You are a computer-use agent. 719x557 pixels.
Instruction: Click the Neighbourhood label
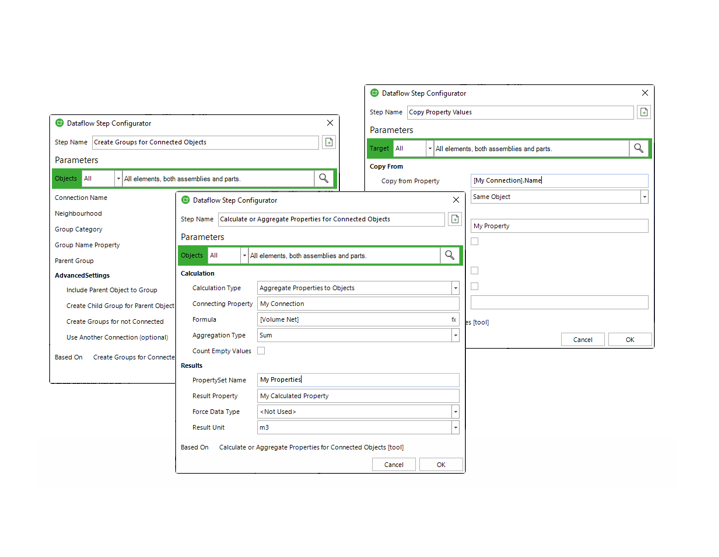[x=78, y=214]
